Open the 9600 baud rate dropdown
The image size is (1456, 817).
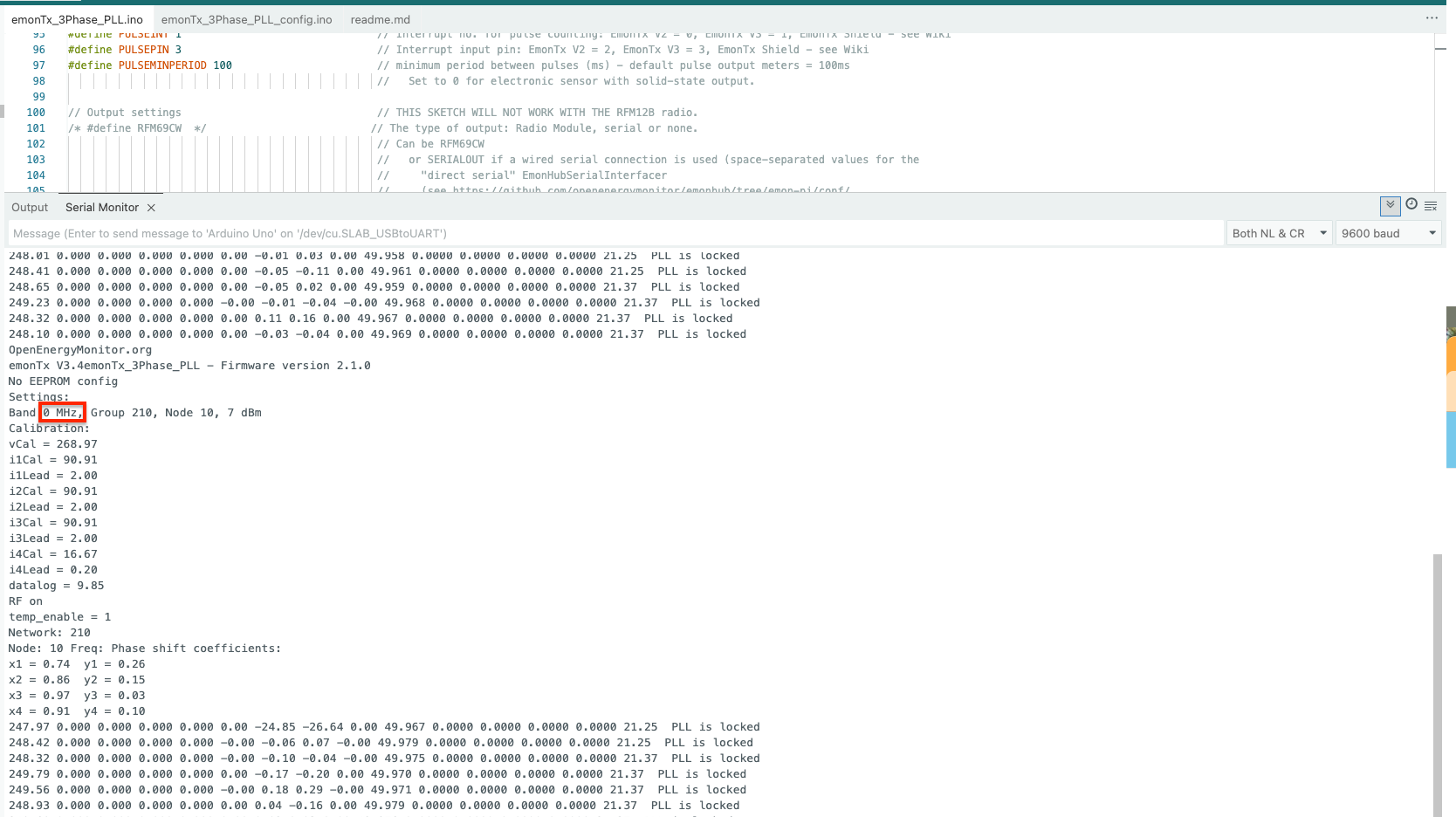(x=1388, y=233)
